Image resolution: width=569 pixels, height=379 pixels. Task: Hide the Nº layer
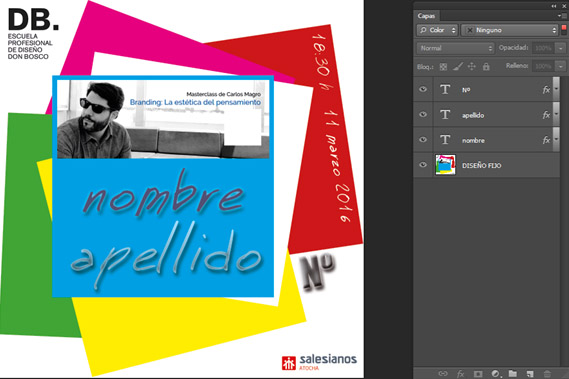423,89
